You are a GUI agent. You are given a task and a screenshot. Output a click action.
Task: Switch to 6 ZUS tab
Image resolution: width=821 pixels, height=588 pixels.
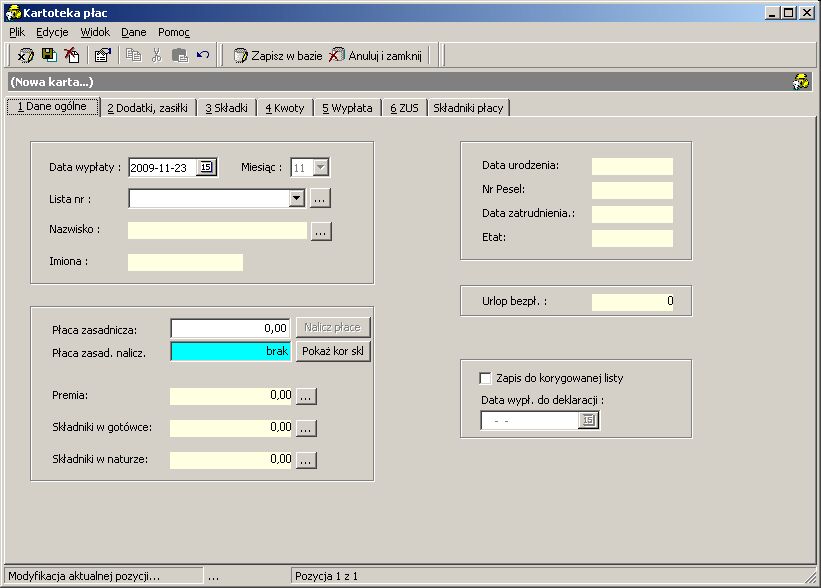404,108
